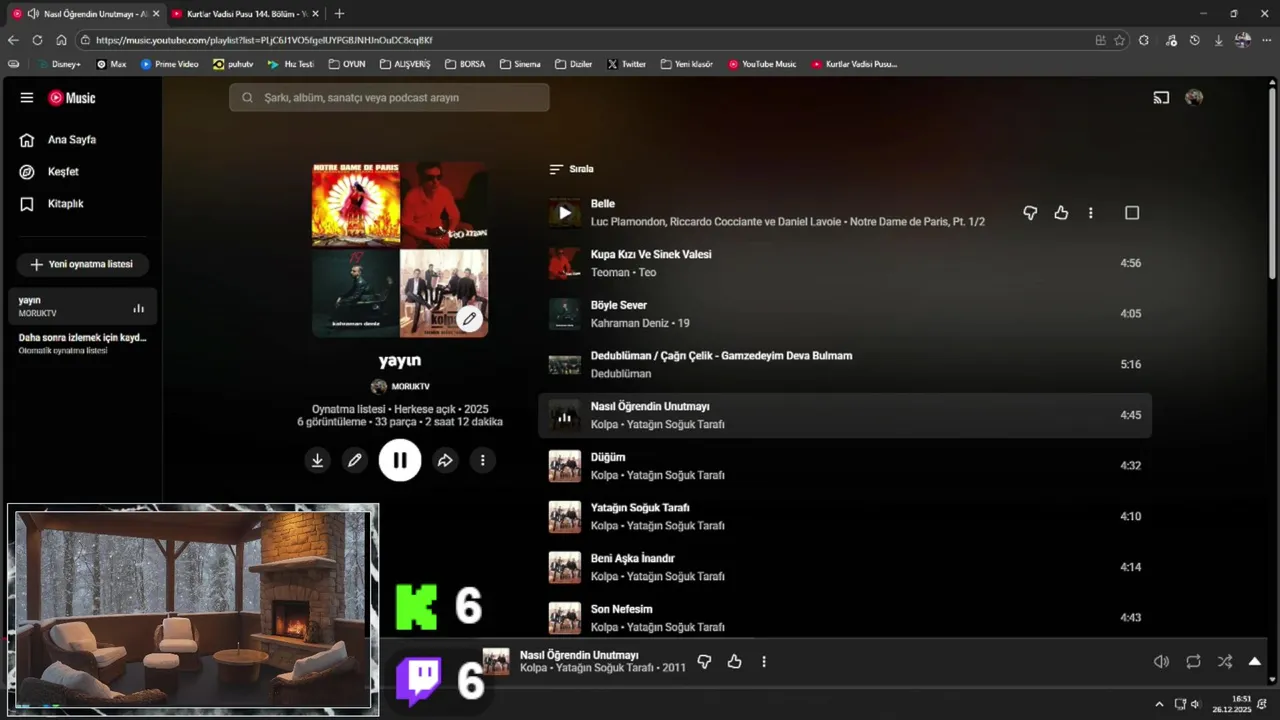Open more options under playlist header
The width and height of the screenshot is (1280, 720).
[483, 460]
